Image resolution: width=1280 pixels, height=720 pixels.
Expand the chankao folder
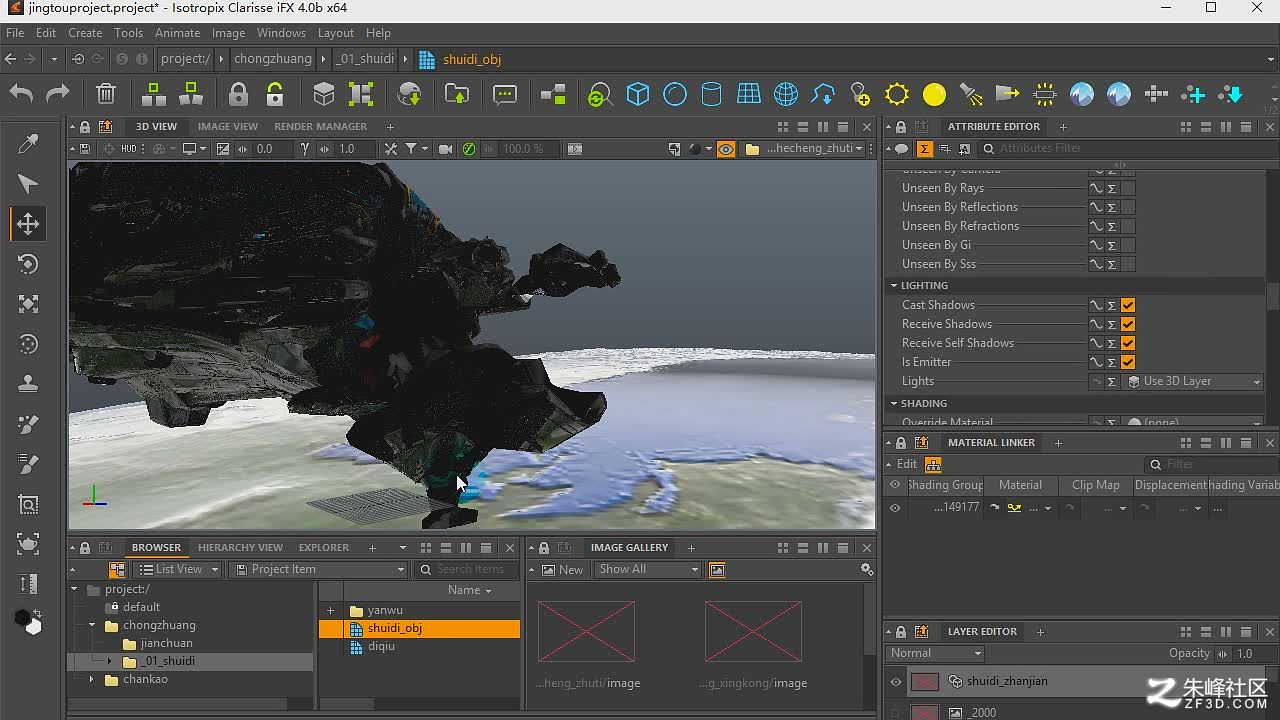tap(92, 679)
